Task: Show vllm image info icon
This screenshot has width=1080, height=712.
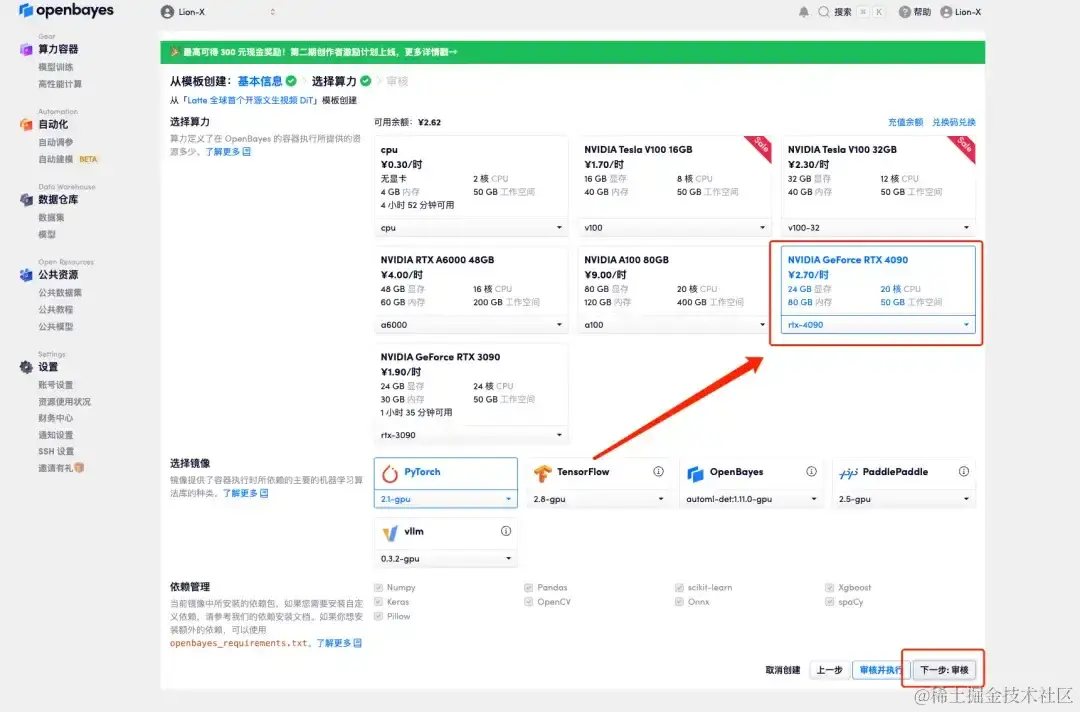Action: (x=506, y=531)
